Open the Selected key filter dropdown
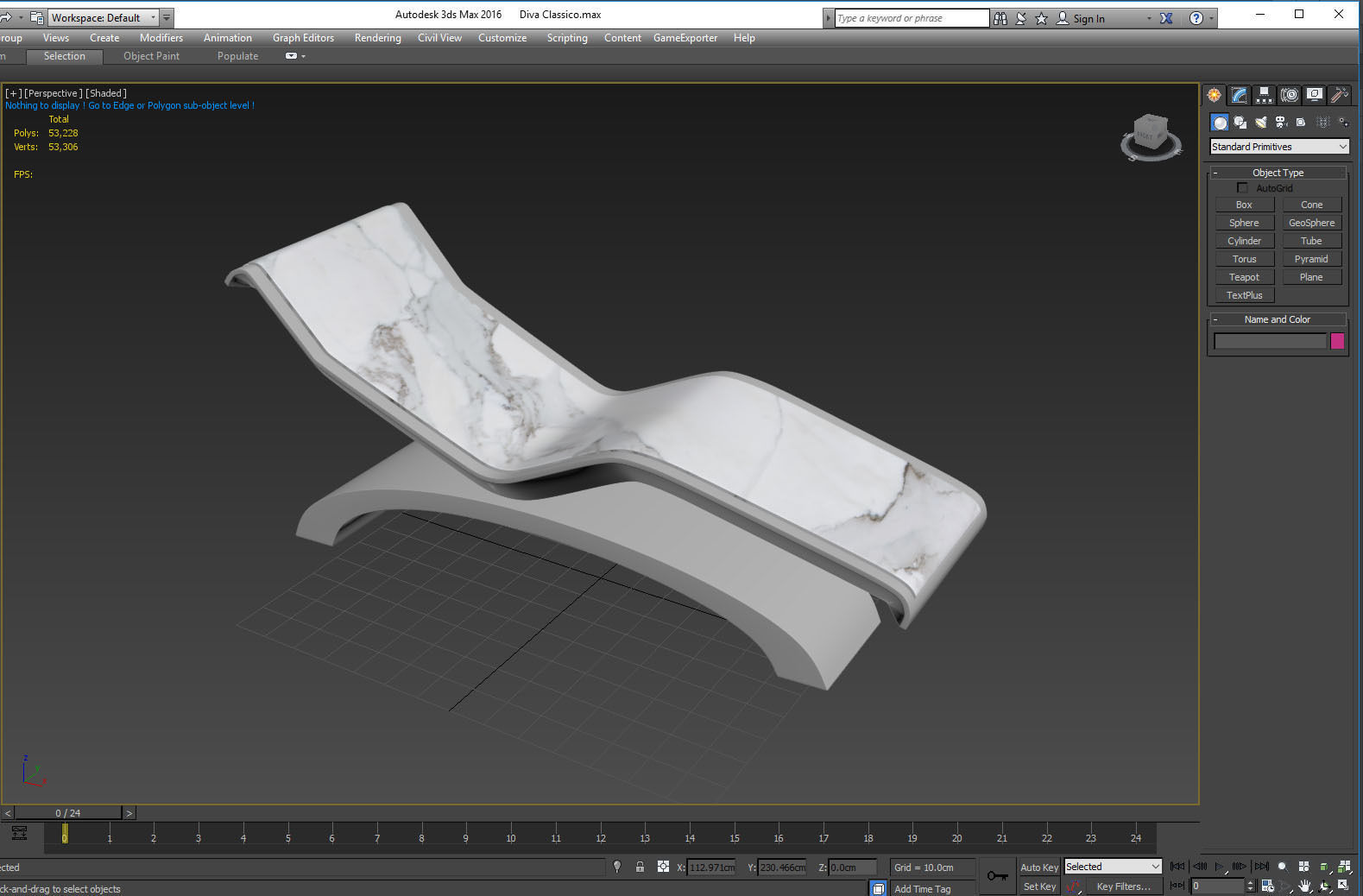The width and height of the screenshot is (1363, 896). pos(1113,867)
